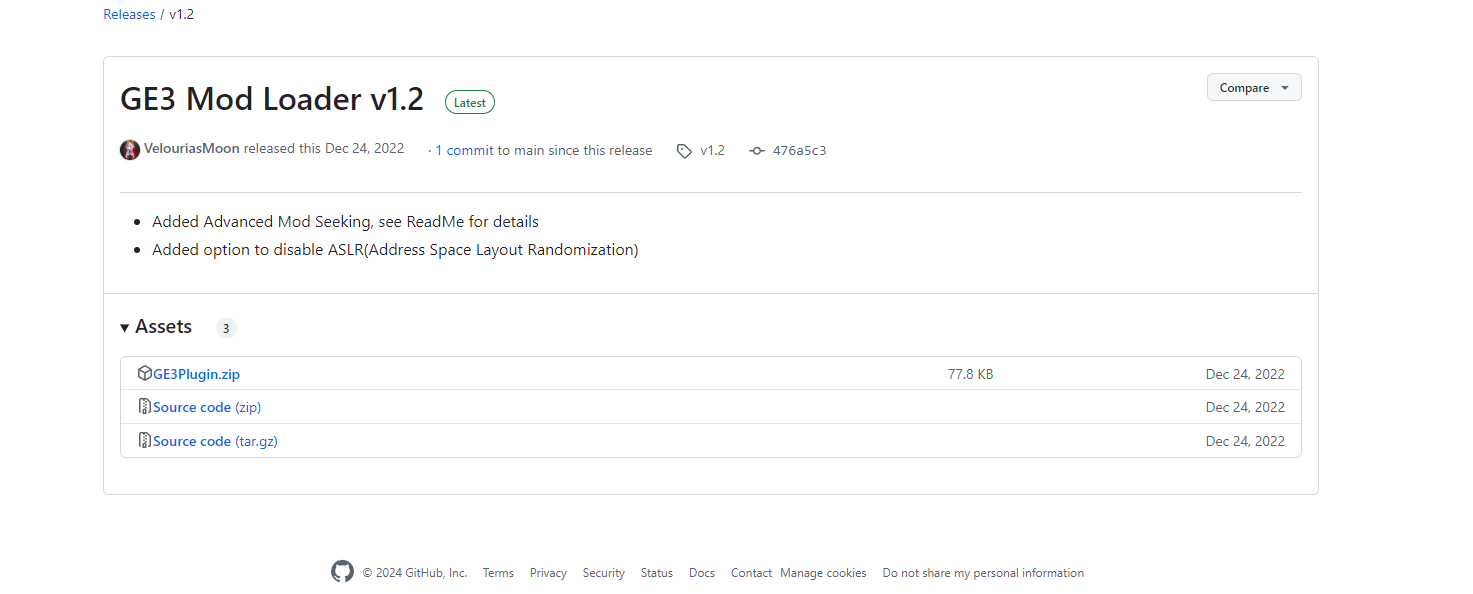Open the Terms footer link
Image resolution: width=1473 pixels, height=594 pixels.
pyautogui.click(x=498, y=573)
